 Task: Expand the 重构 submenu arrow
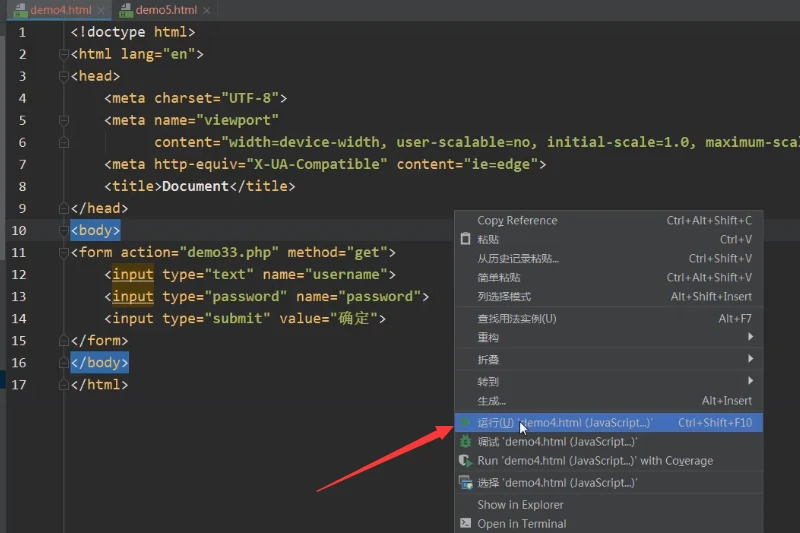click(x=750, y=337)
